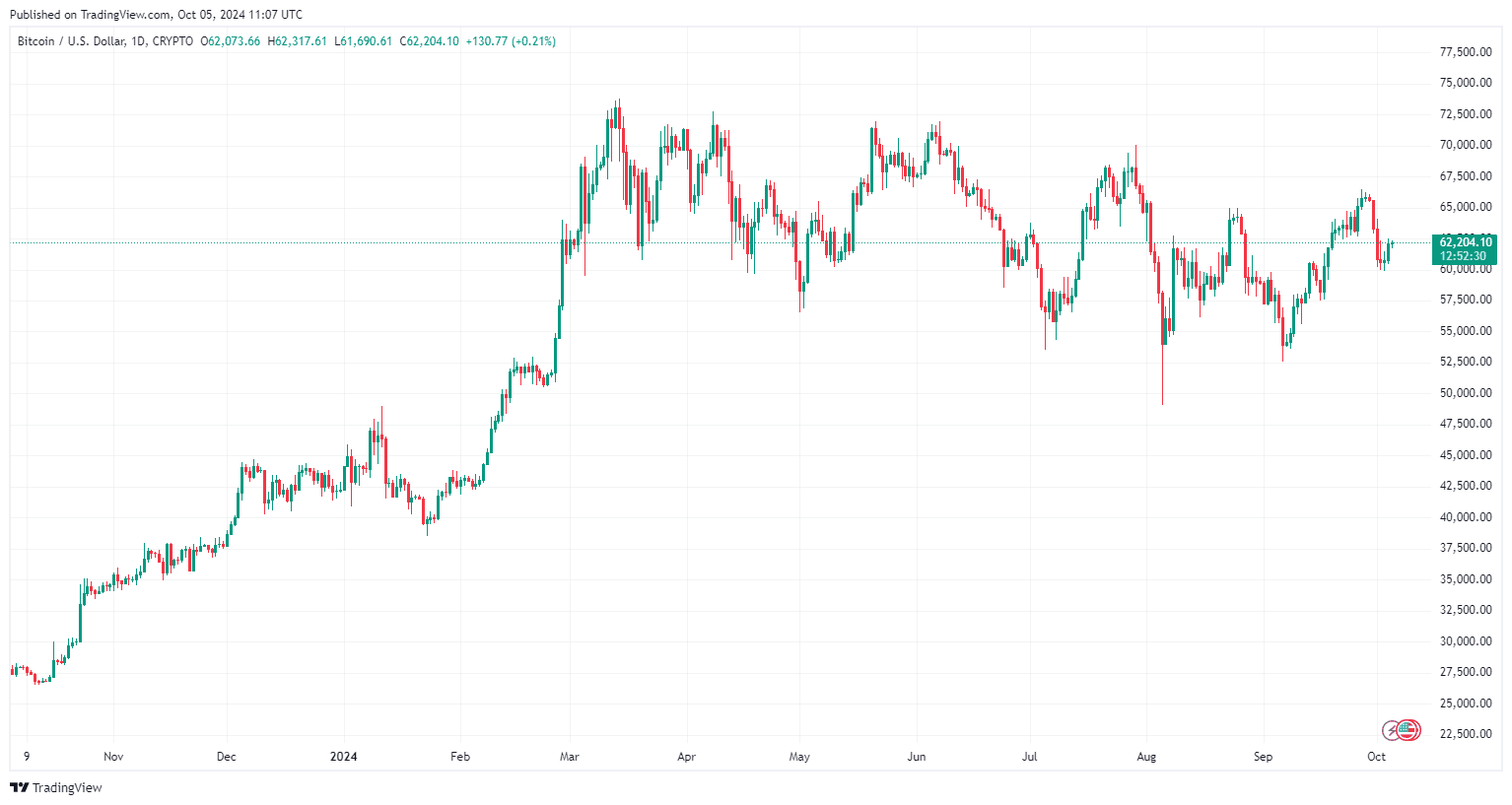Click the 9 date label on the time axis
1512x805 pixels.
point(27,757)
